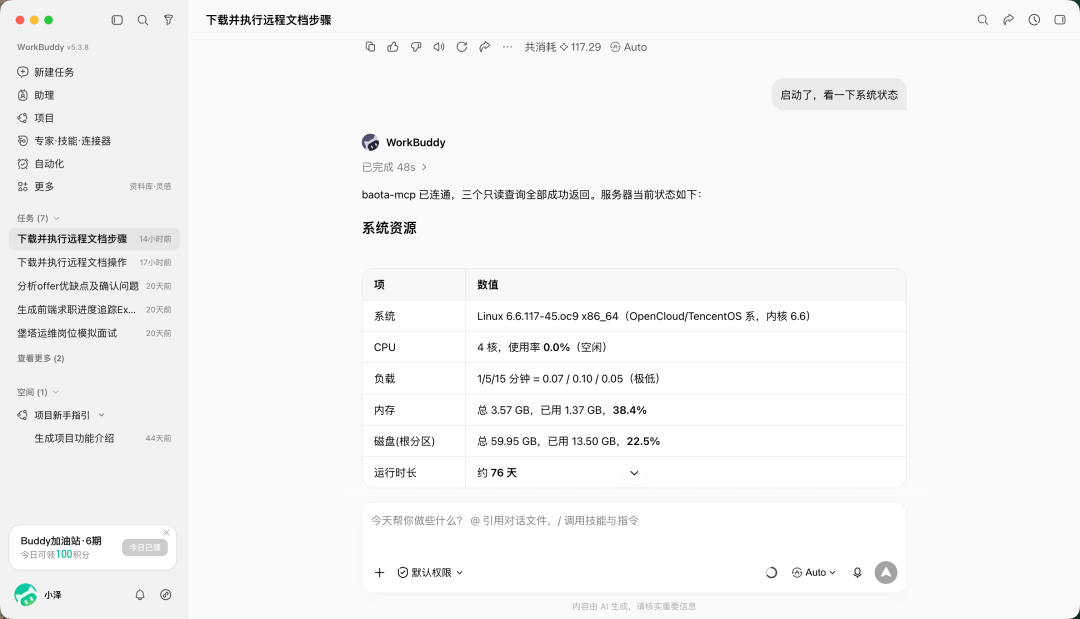The width and height of the screenshot is (1080, 619).
Task: Click the Auto label beside 共消耗
Action: (628, 47)
